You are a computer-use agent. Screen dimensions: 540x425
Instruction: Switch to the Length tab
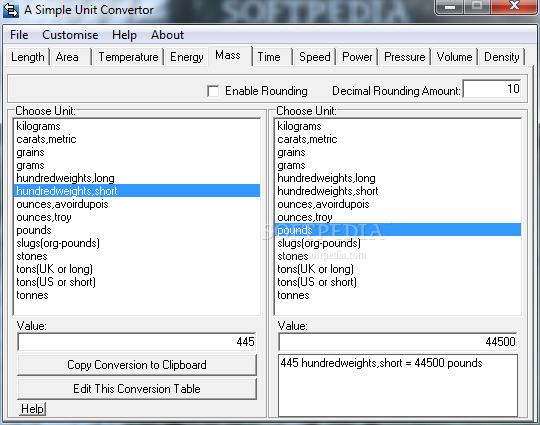[28, 57]
